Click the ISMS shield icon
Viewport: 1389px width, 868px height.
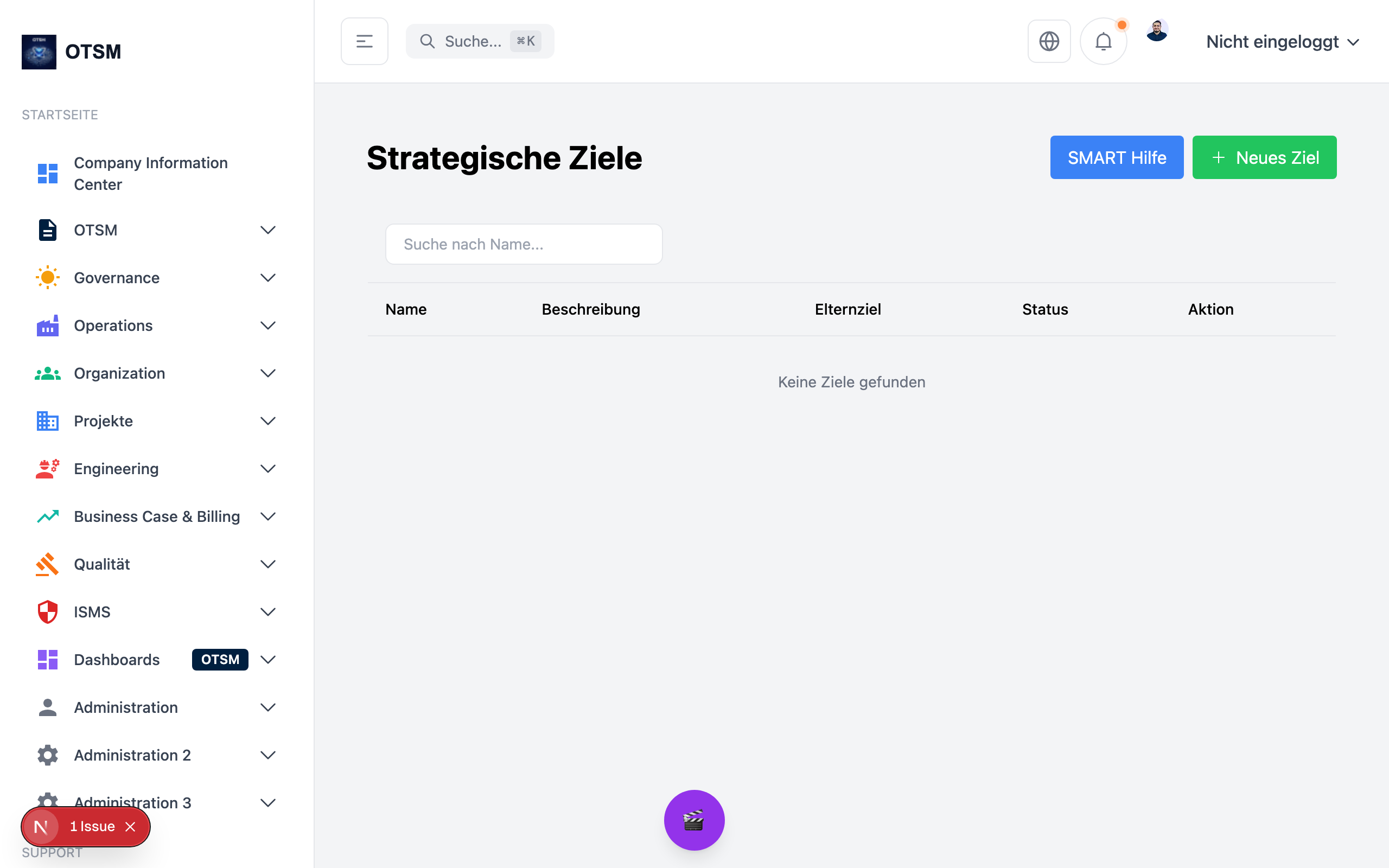pos(48,612)
